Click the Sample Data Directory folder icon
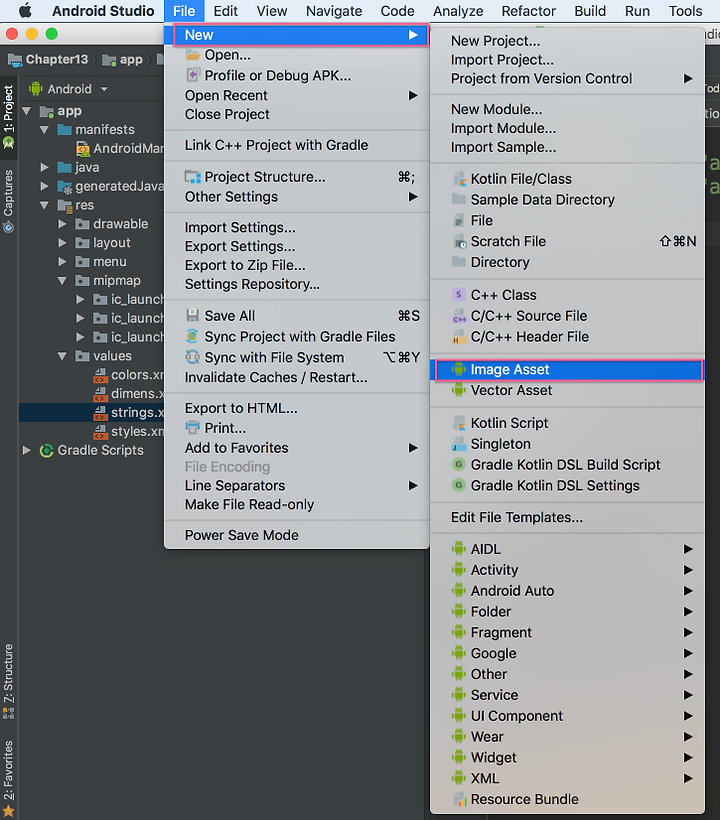The image size is (720, 820). click(x=459, y=199)
